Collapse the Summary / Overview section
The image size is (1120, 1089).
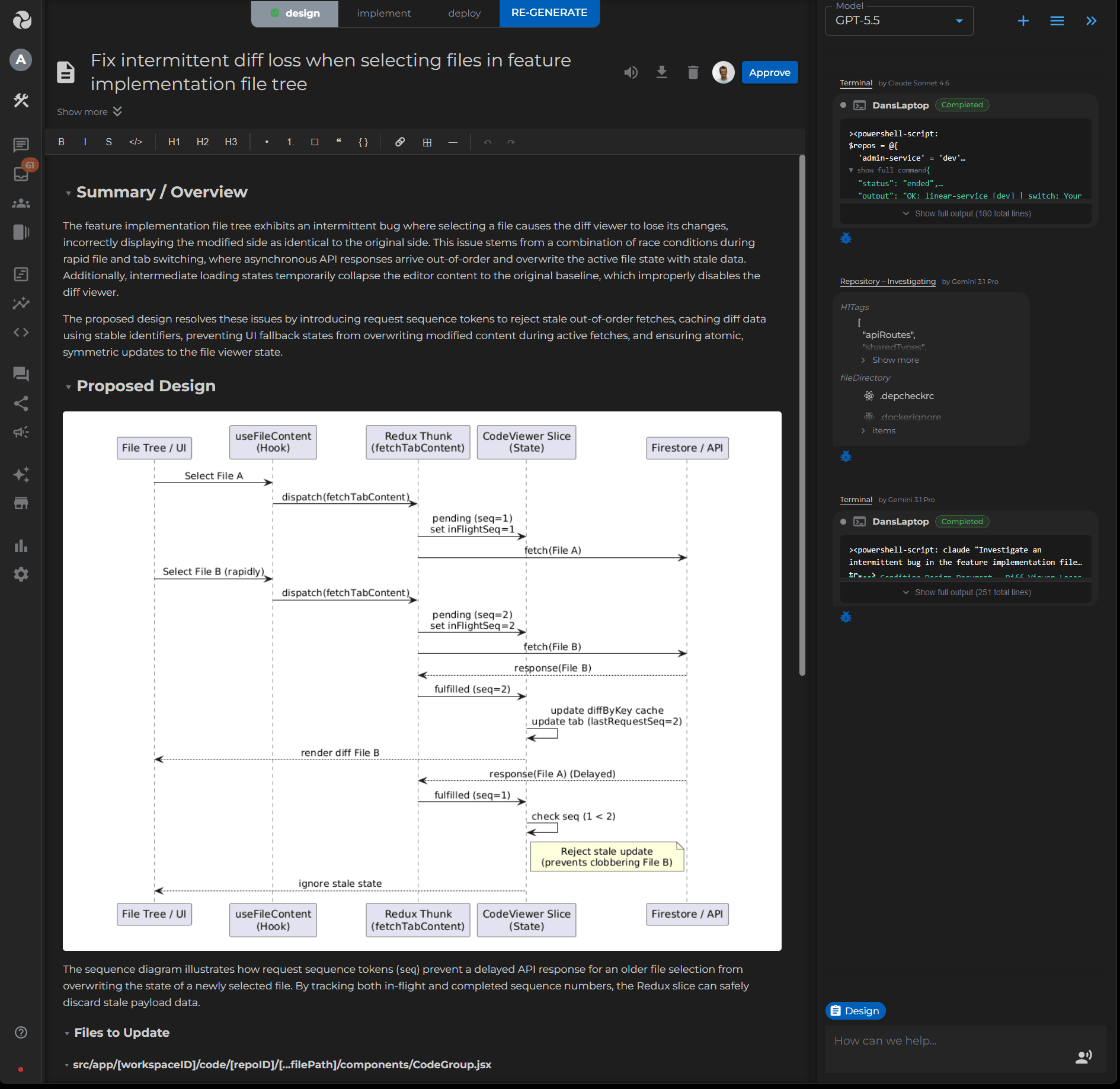coord(68,193)
